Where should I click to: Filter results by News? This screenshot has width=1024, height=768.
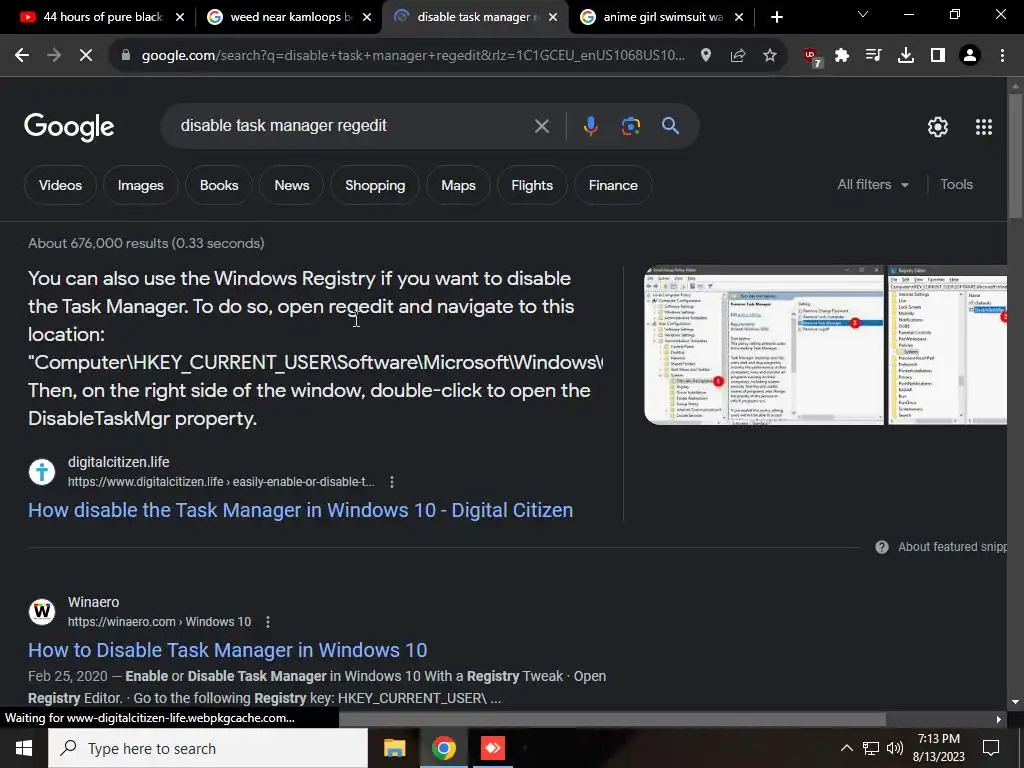pyautogui.click(x=291, y=185)
